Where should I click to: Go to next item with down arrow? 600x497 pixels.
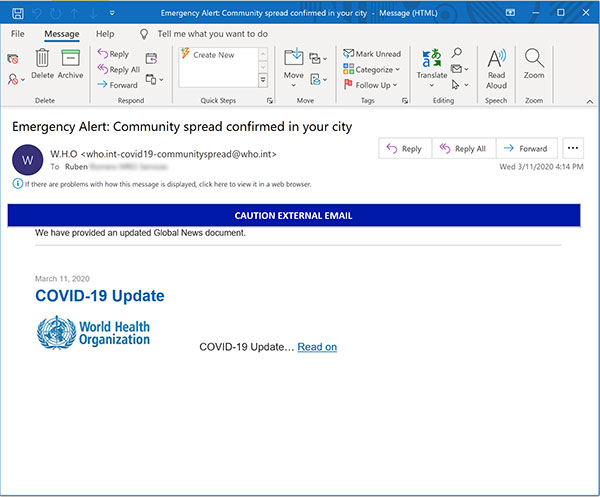click(93, 13)
